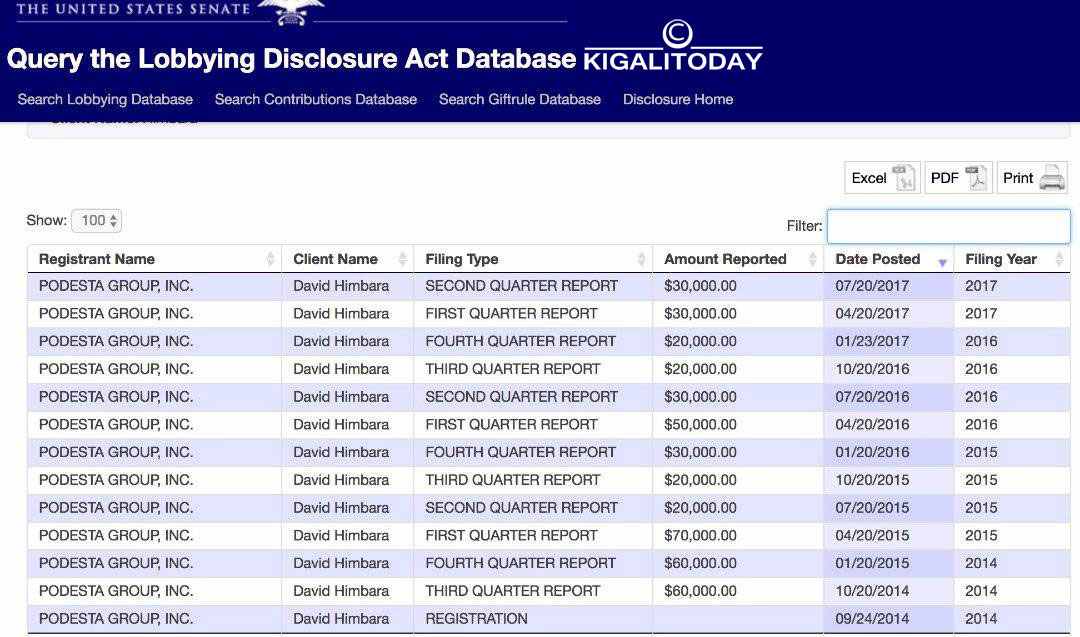
Task: Click the Excel export icon
Action: [904, 178]
